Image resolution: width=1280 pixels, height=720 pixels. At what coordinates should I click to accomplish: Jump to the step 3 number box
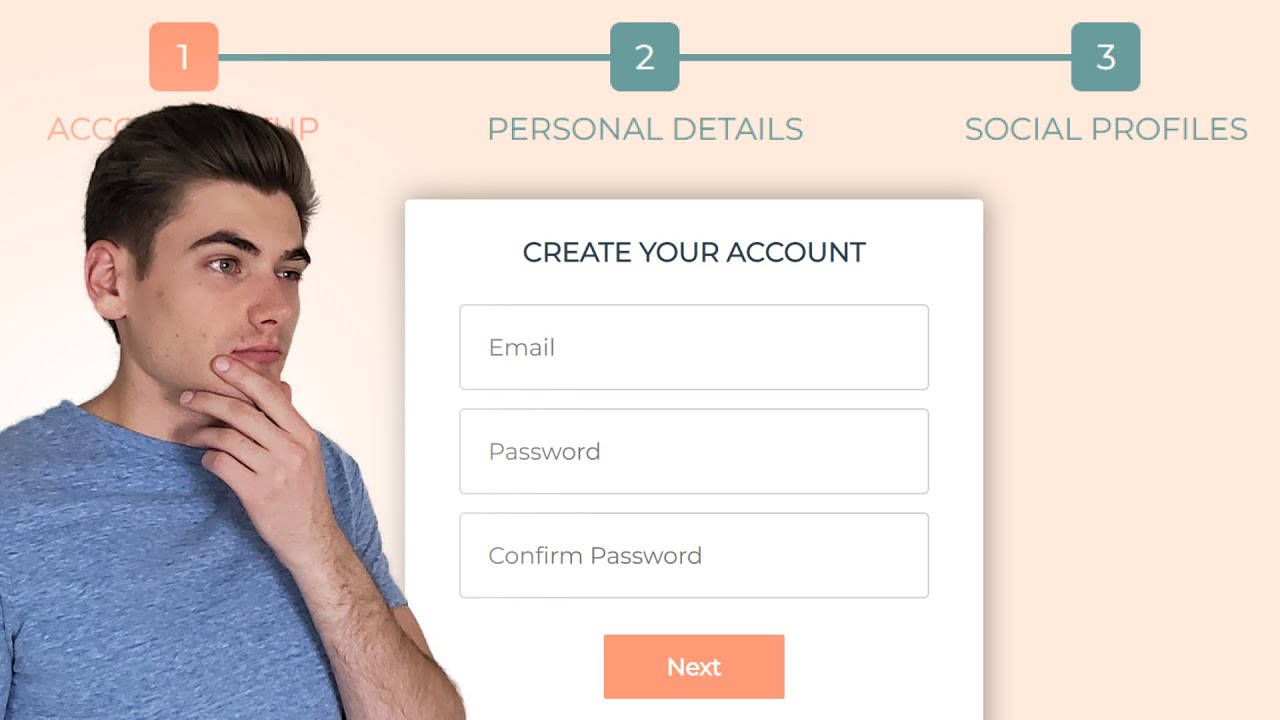tap(1105, 57)
